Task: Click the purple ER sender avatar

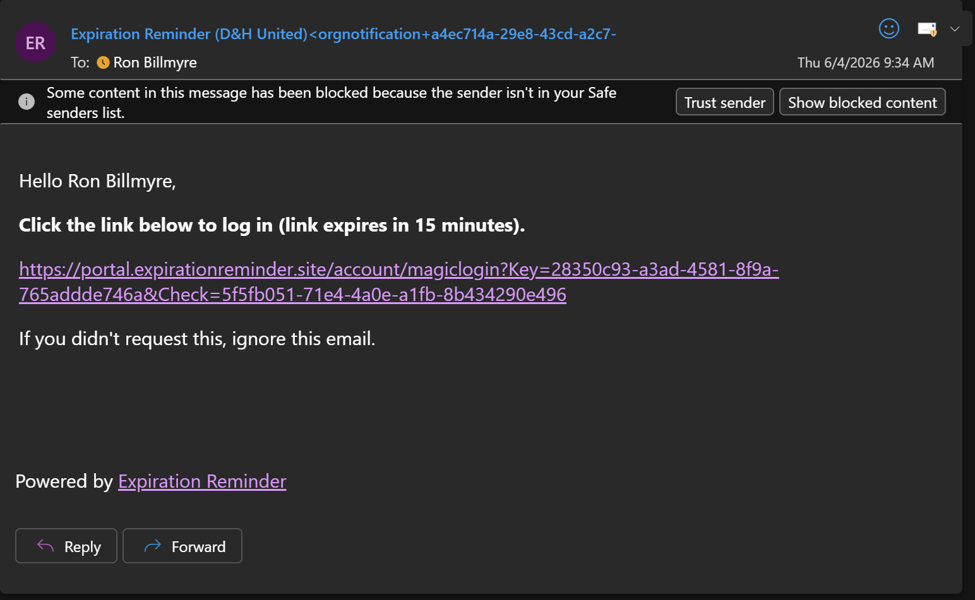Action: tap(35, 42)
